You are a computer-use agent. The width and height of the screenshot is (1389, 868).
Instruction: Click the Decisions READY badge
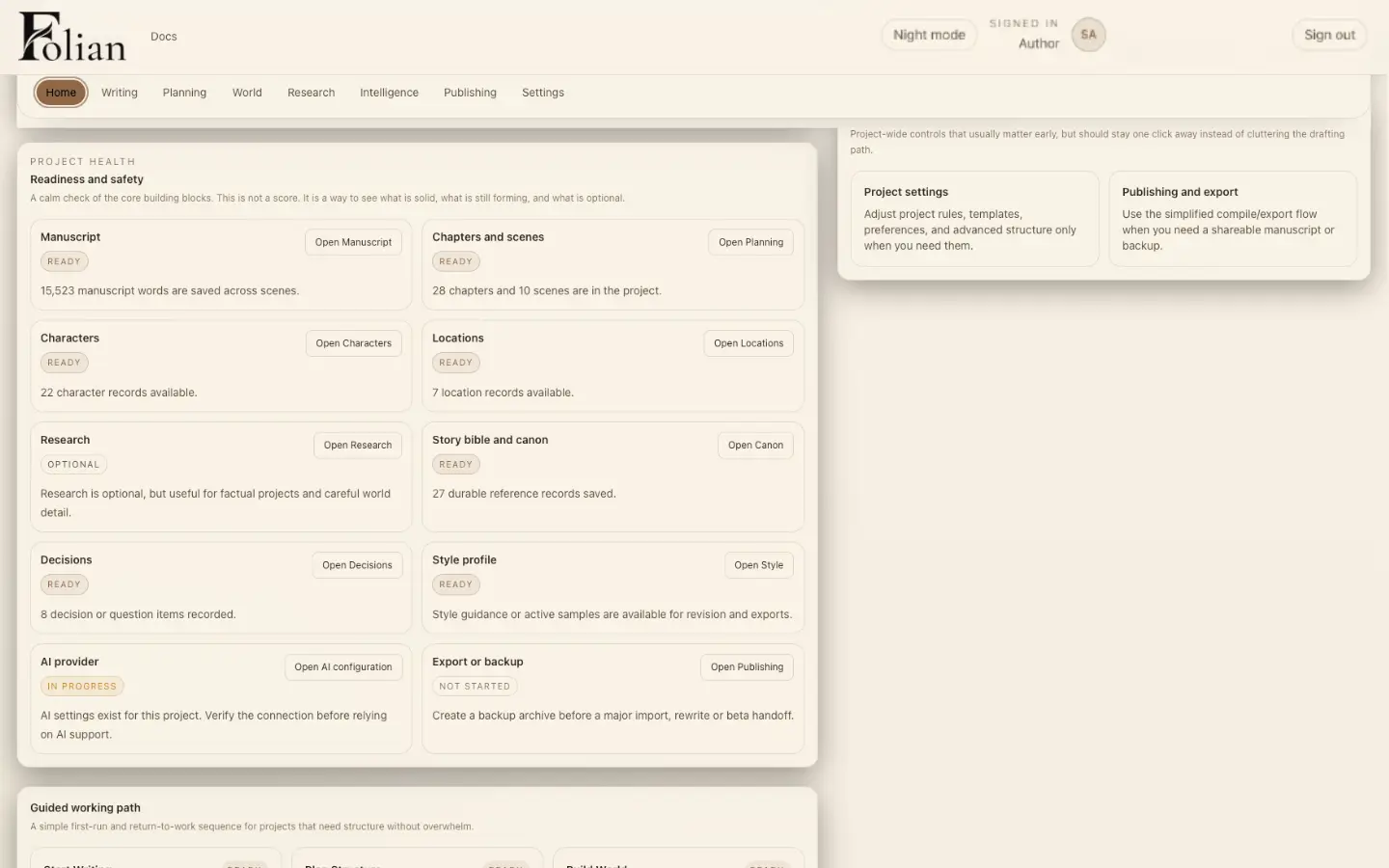65,584
